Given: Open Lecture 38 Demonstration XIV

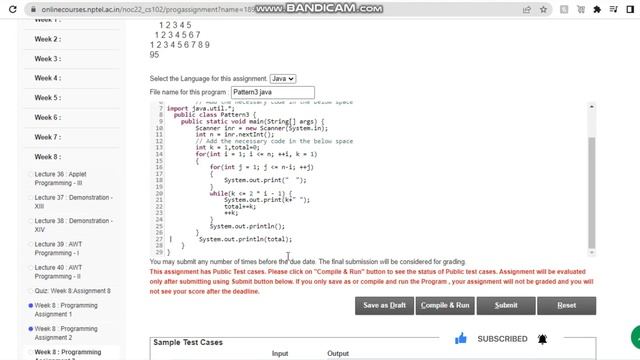Looking at the screenshot, I should click(73, 225).
